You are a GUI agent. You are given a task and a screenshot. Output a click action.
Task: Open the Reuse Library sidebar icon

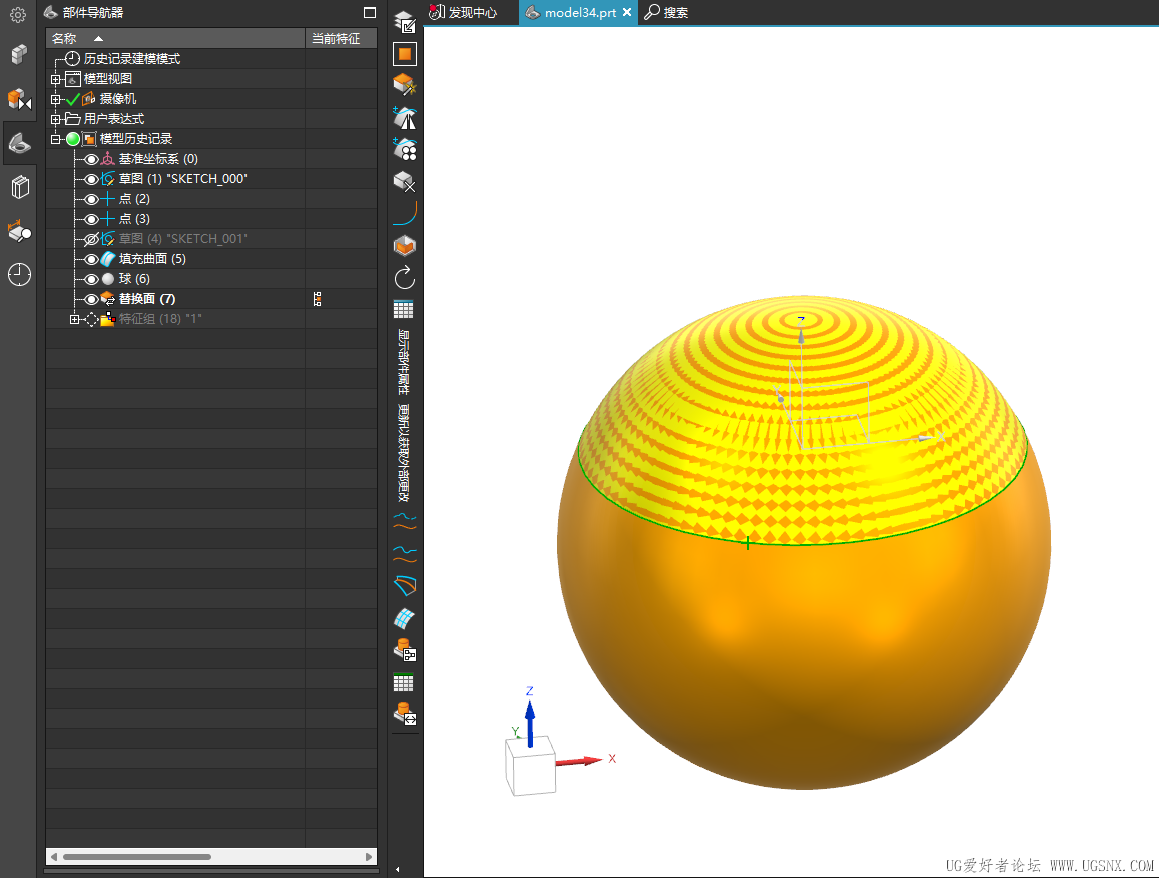click(x=18, y=186)
